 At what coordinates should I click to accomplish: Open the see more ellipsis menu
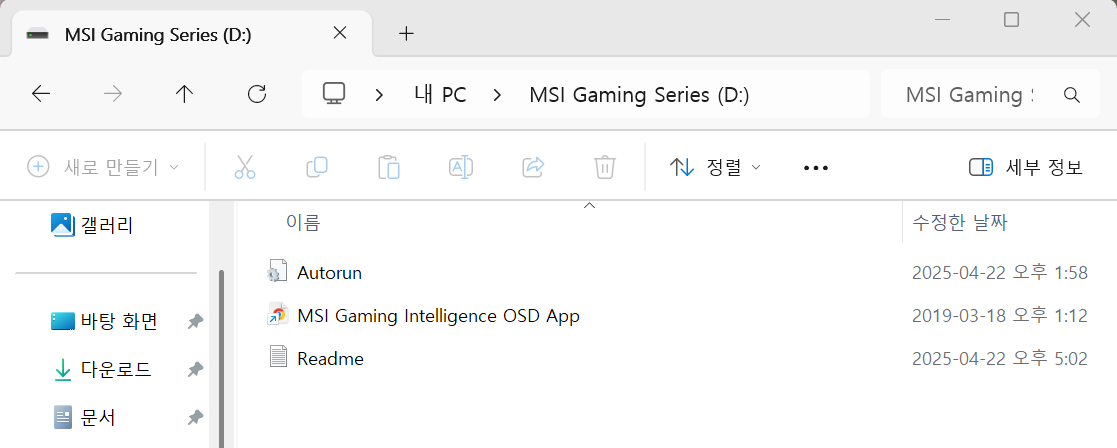(816, 168)
